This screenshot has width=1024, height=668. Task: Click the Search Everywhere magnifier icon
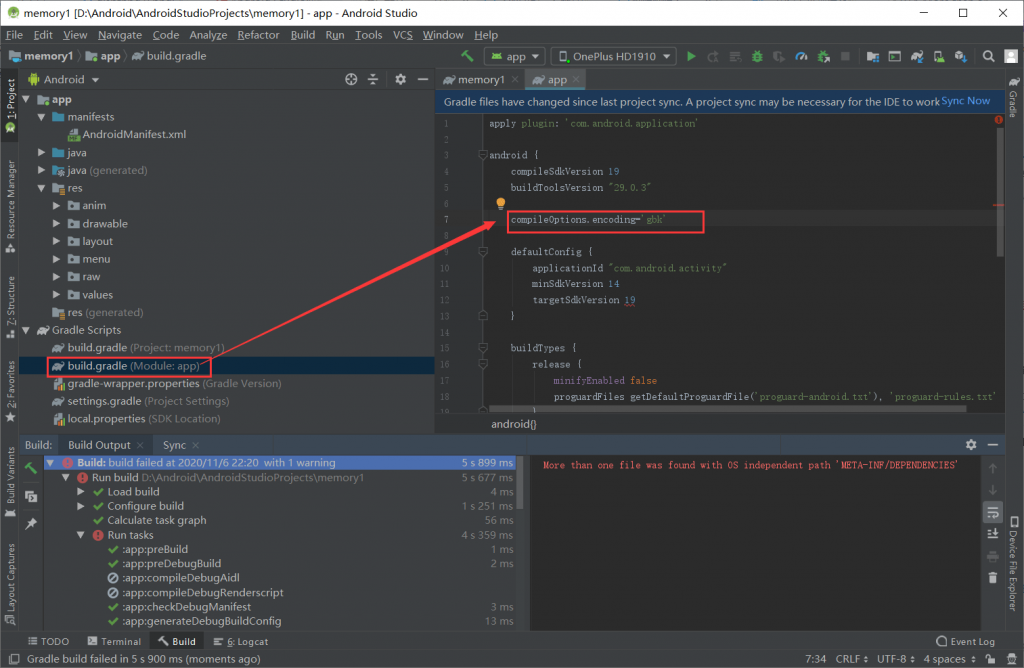(x=989, y=57)
